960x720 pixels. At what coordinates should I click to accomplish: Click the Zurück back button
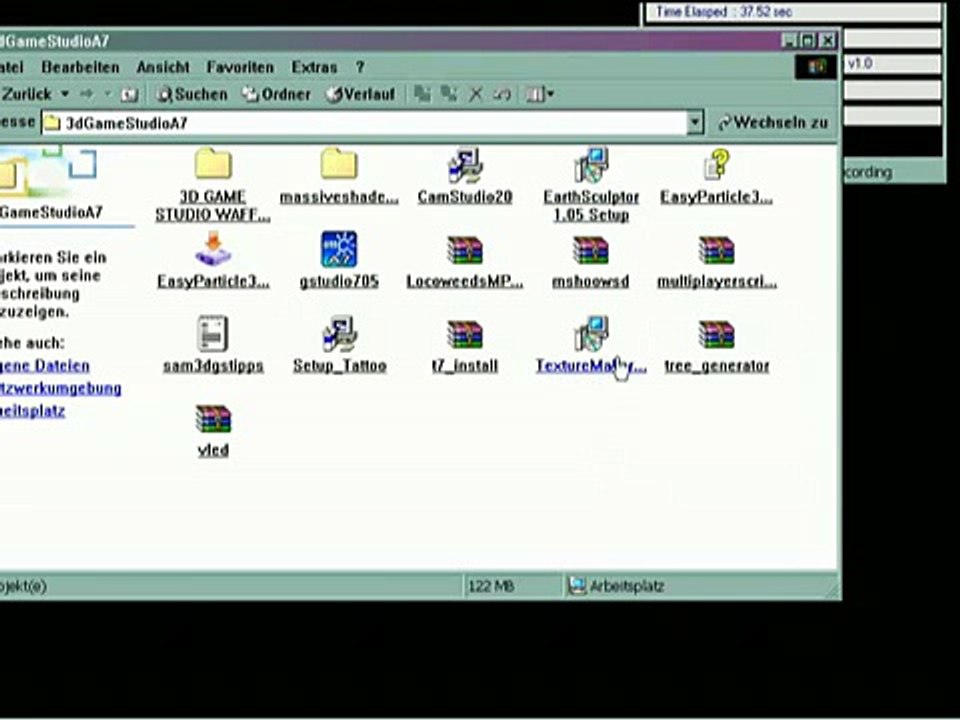(x=26, y=94)
